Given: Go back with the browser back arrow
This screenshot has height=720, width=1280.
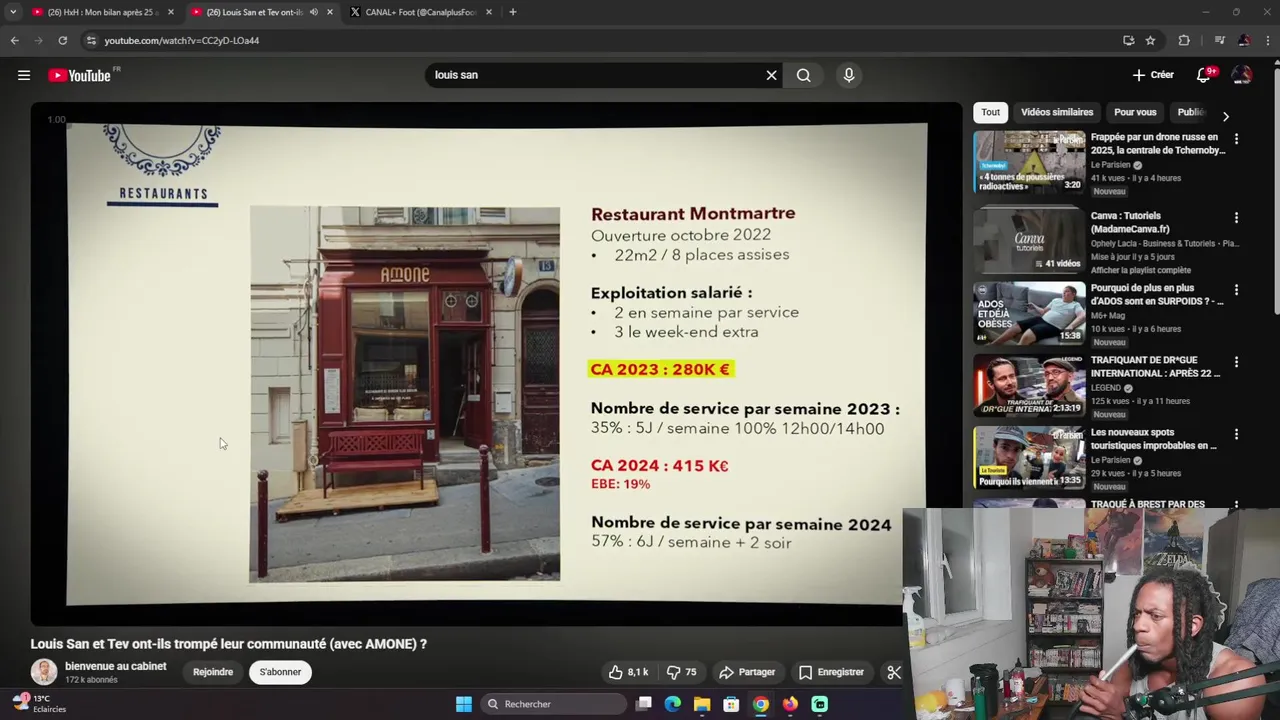Looking at the screenshot, I should [14, 40].
